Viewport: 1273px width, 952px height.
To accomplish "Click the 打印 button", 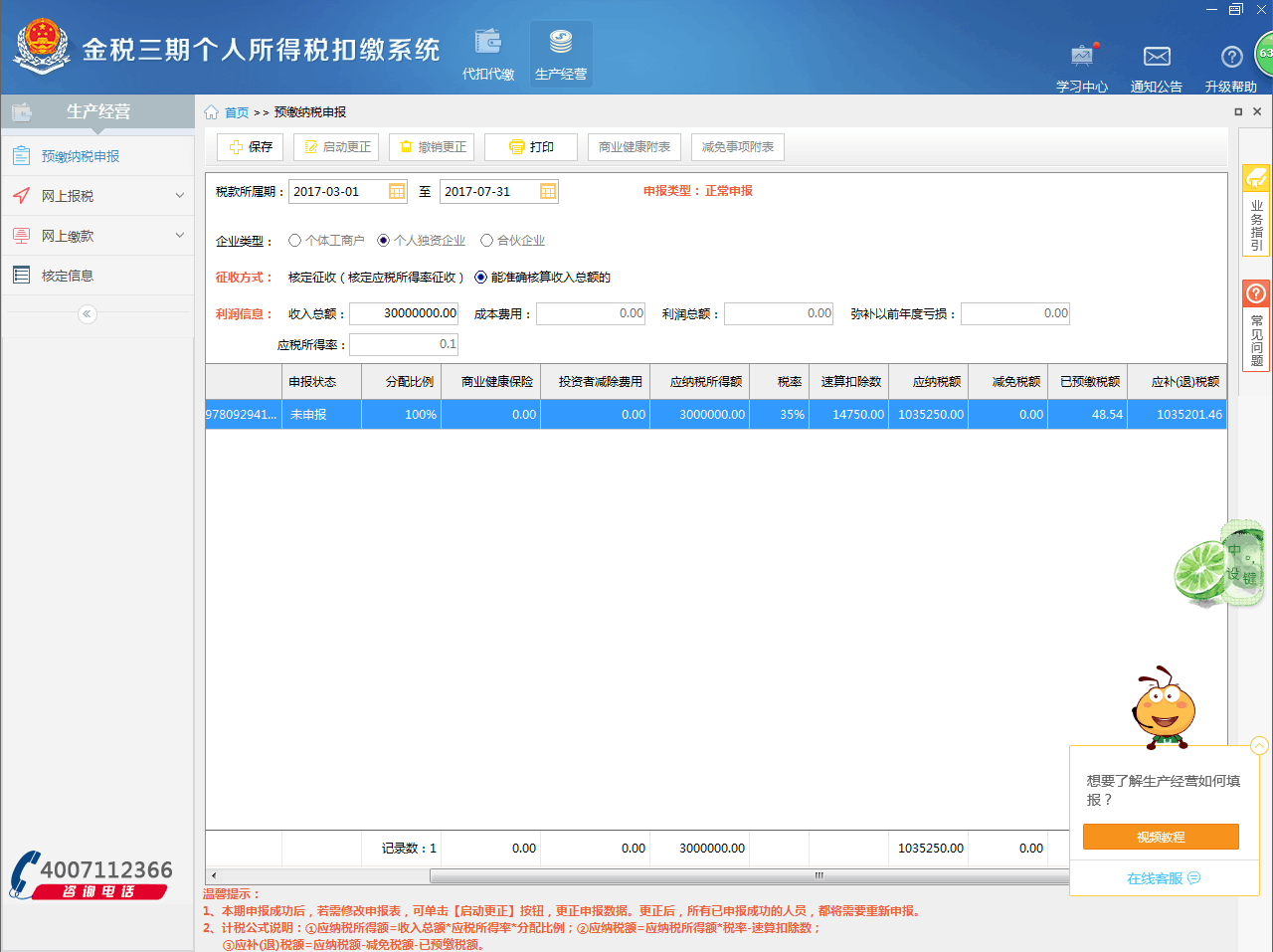I will (x=531, y=147).
